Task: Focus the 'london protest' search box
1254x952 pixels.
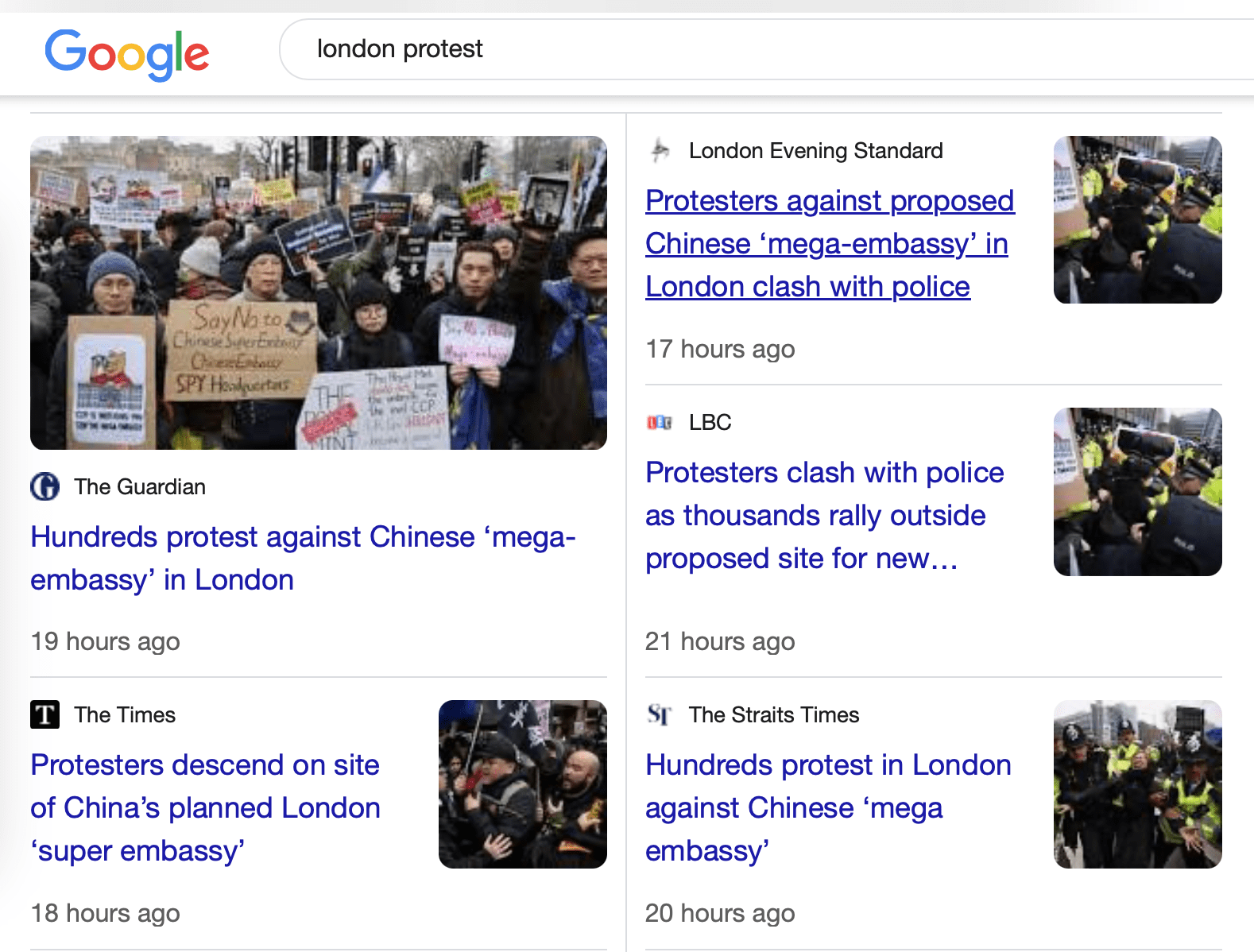Action: 715,49
